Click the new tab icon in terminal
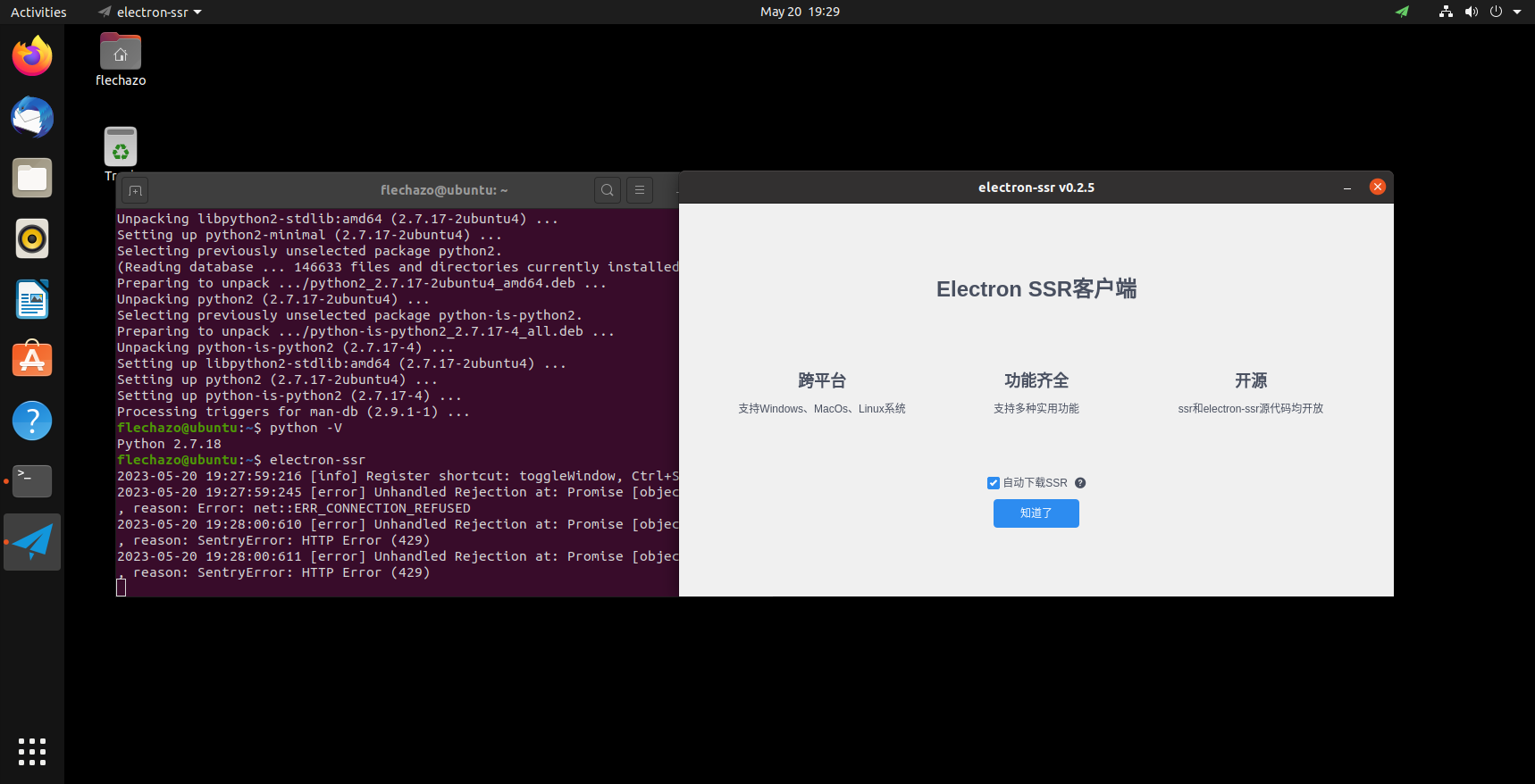The image size is (1535, 784). (135, 190)
